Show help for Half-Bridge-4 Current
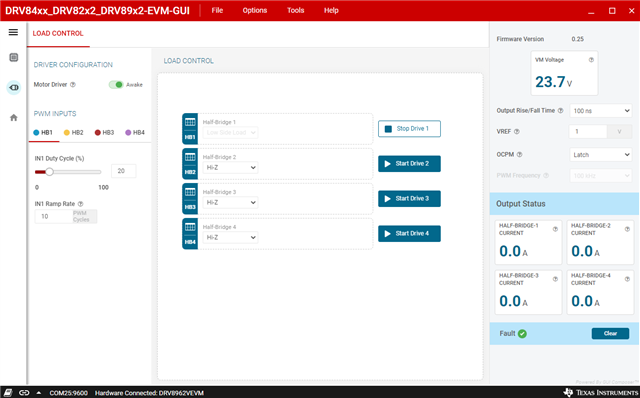This screenshot has width=640, height=398. point(627,279)
